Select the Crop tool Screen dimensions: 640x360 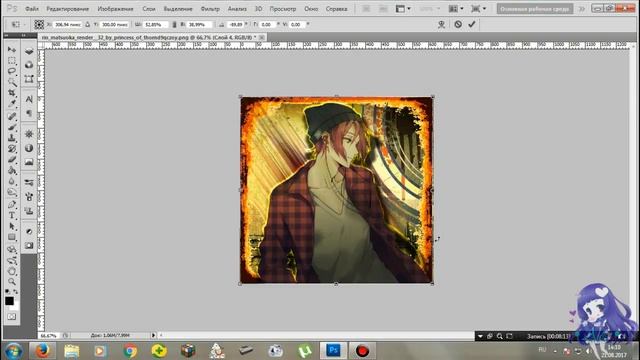click(11, 94)
